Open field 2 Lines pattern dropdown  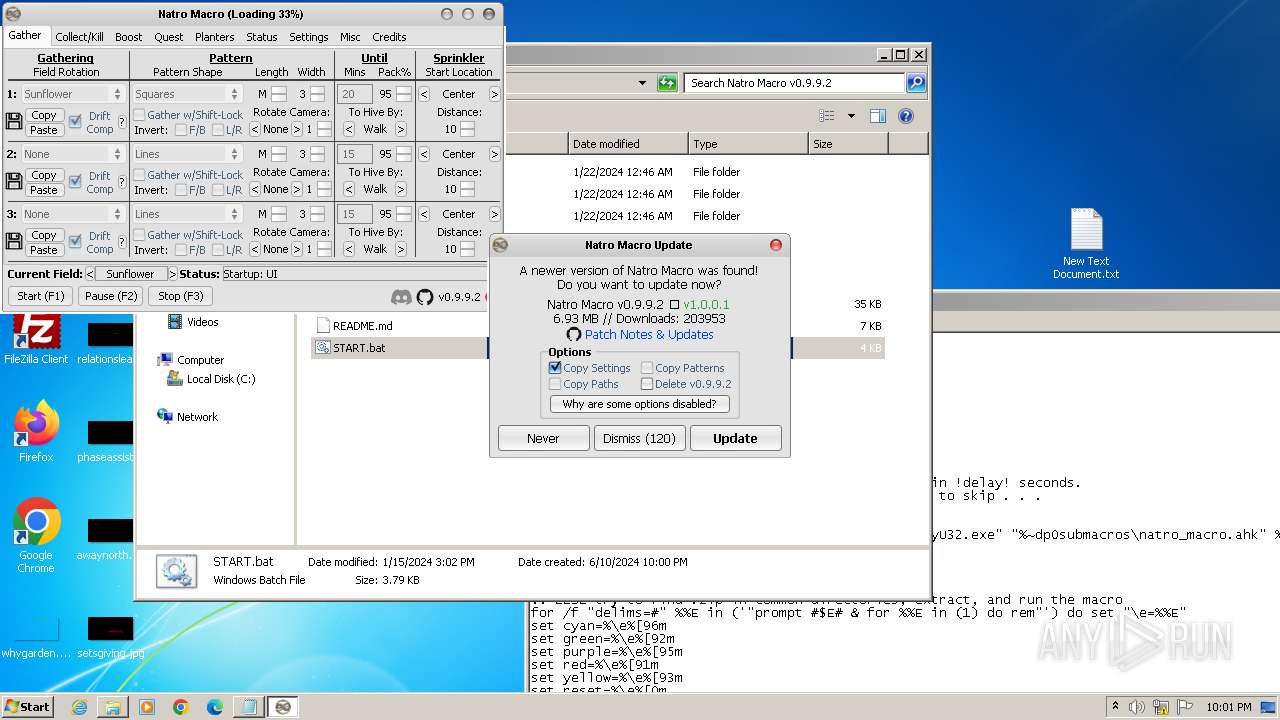click(187, 154)
